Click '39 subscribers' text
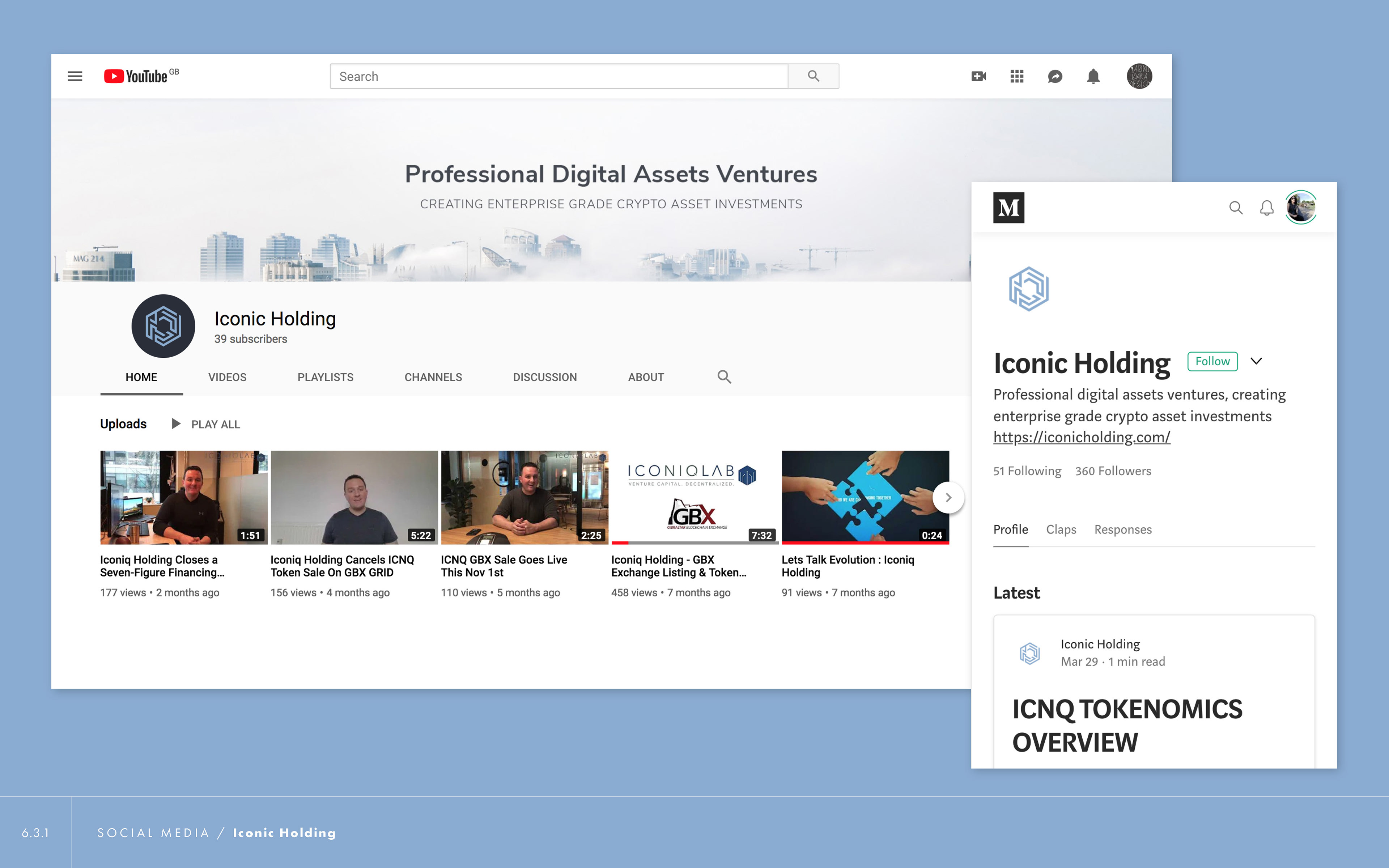Screen dimensions: 1389x868 pyautogui.click(x=251, y=339)
